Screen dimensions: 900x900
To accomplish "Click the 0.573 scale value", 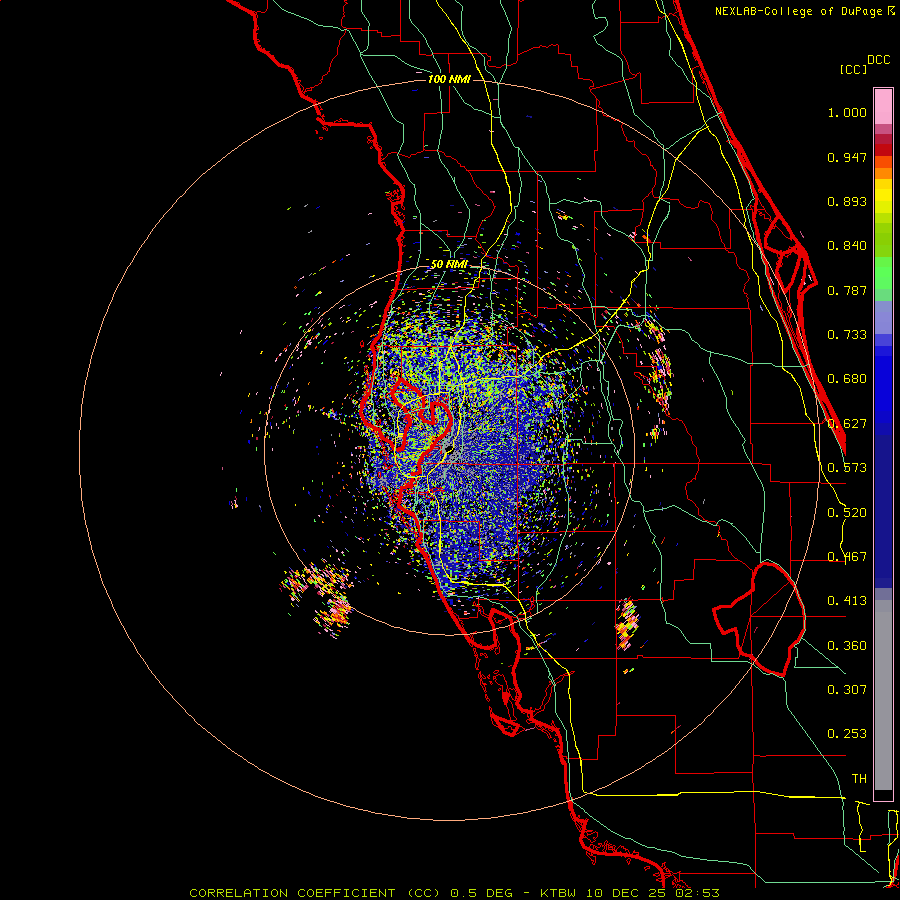I will pos(847,468).
